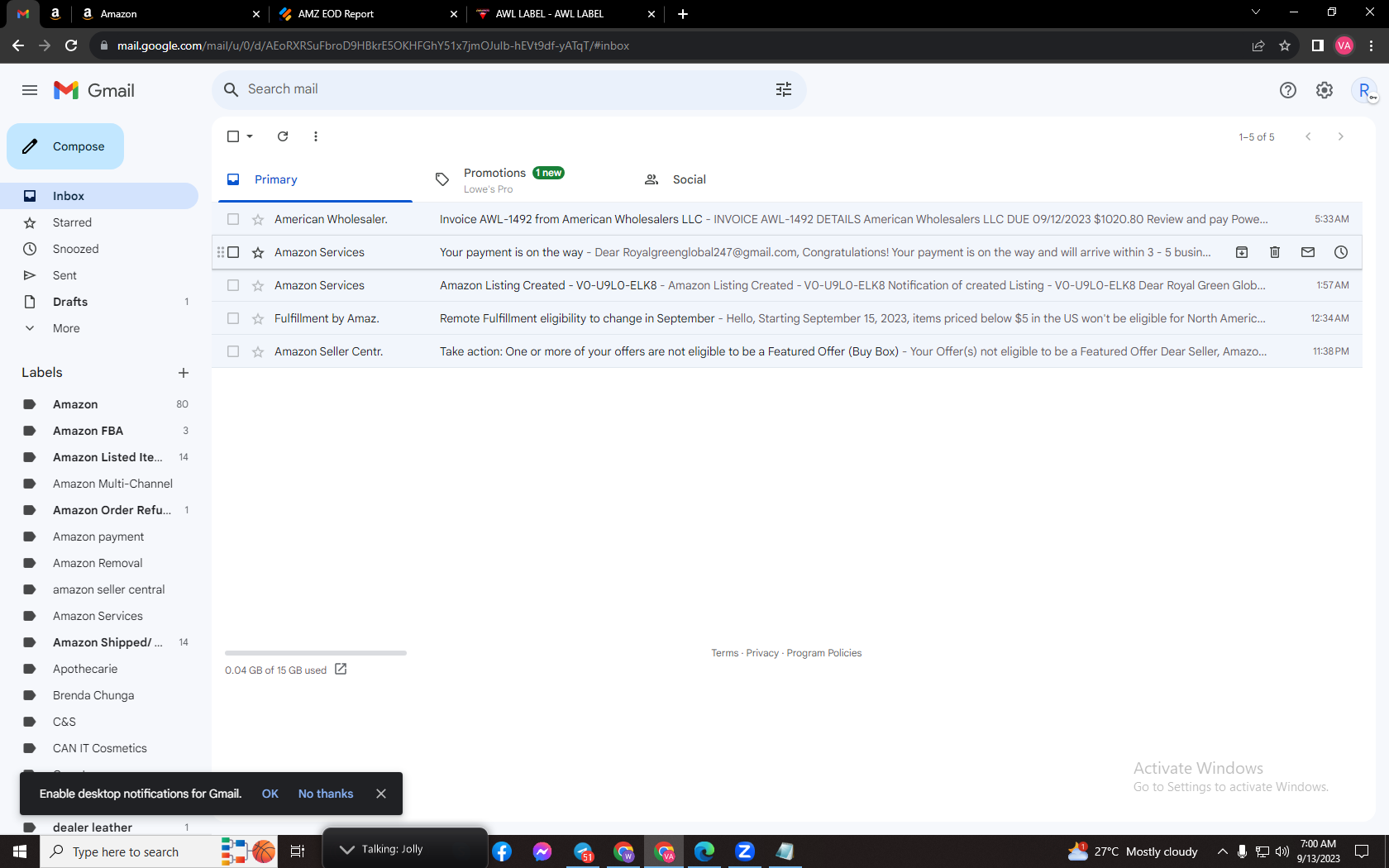Image resolution: width=1389 pixels, height=868 pixels.
Task: Mark 'Your payment is on the way' email as unread
Action: (1308, 252)
